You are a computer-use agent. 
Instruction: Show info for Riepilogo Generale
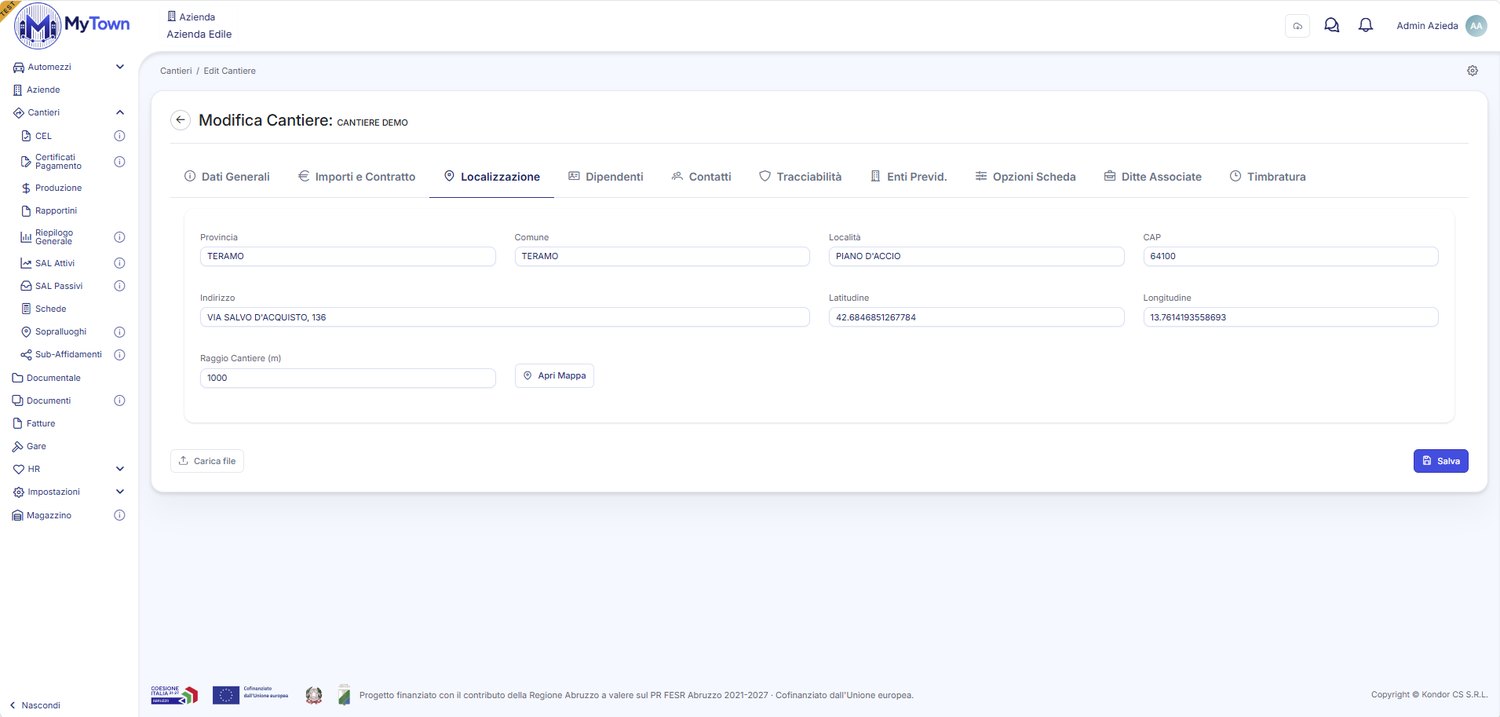tap(119, 237)
